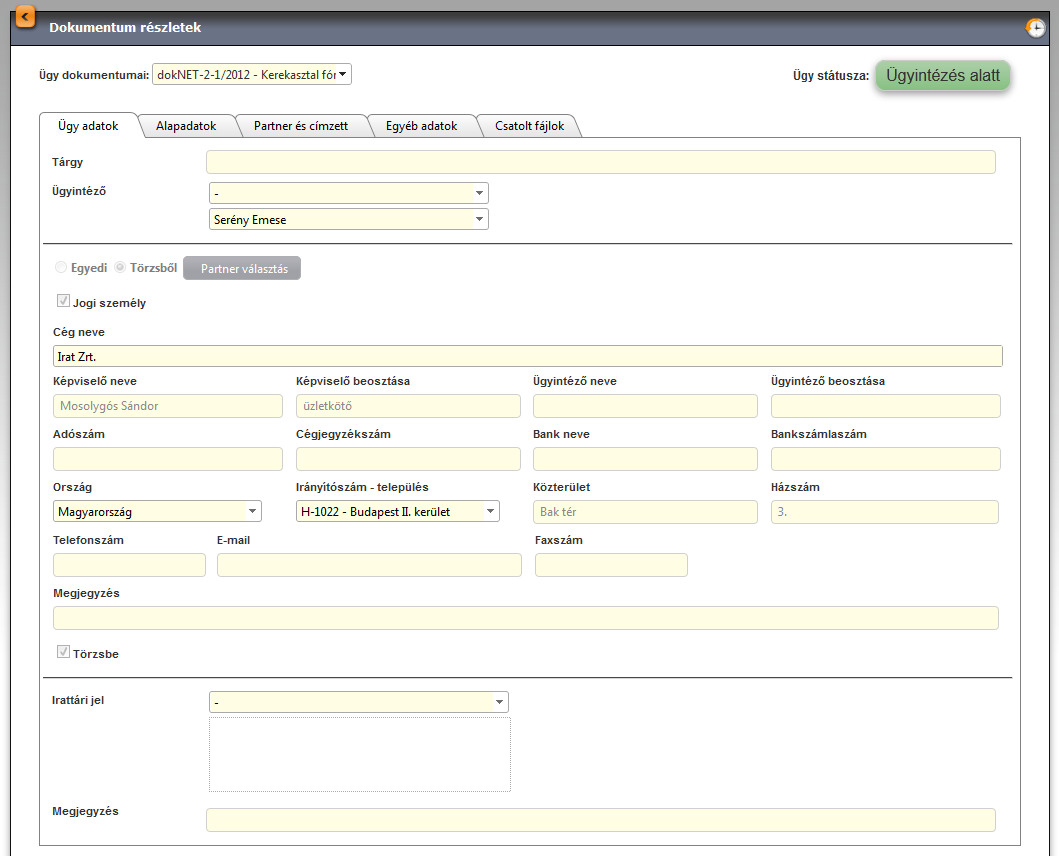Click the Cégjegyzékszám input field

point(408,459)
